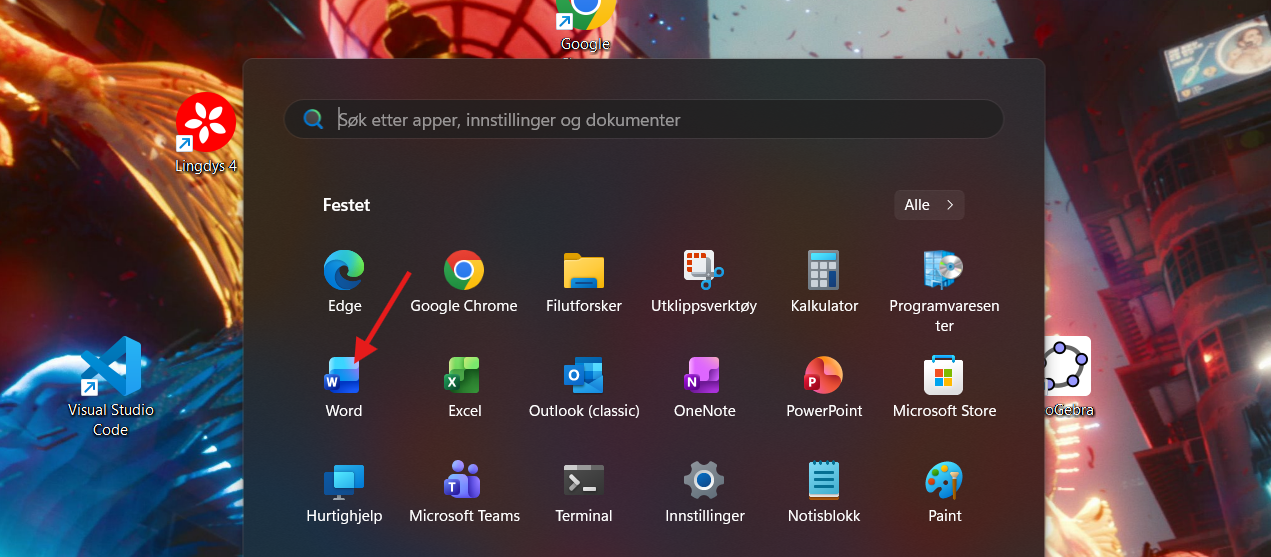The height and width of the screenshot is (557, 1271).
Task: Open Notisblokk notepad
Action: [x=824, y=481]
